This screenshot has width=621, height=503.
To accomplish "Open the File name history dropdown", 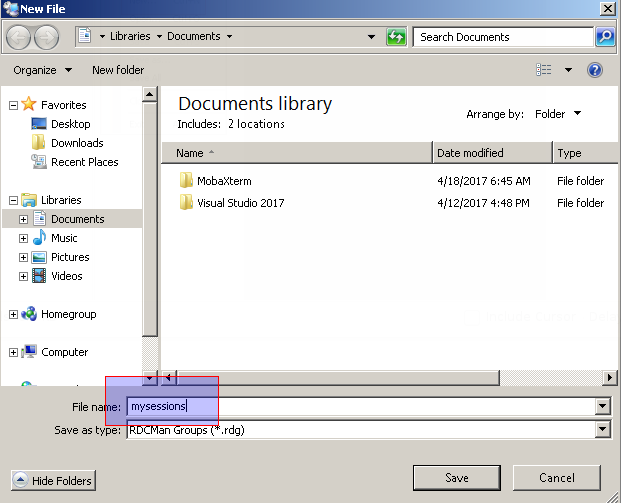I will 602,406.
